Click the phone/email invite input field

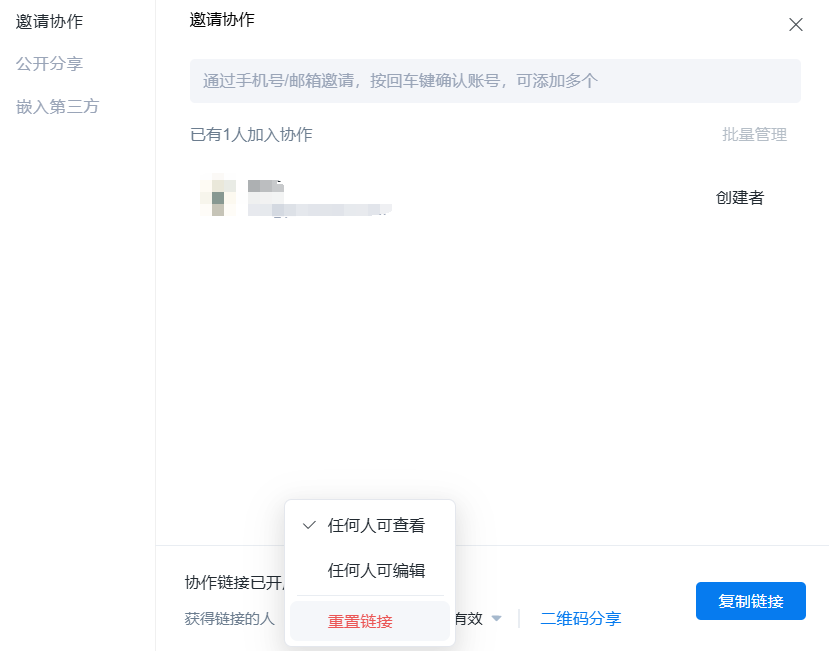point(495,81)
